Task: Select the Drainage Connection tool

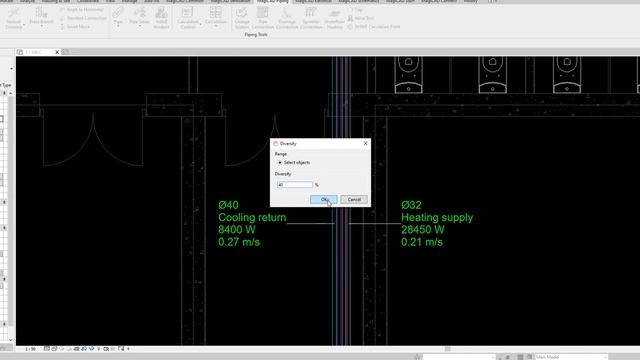Action: [287, 17]
